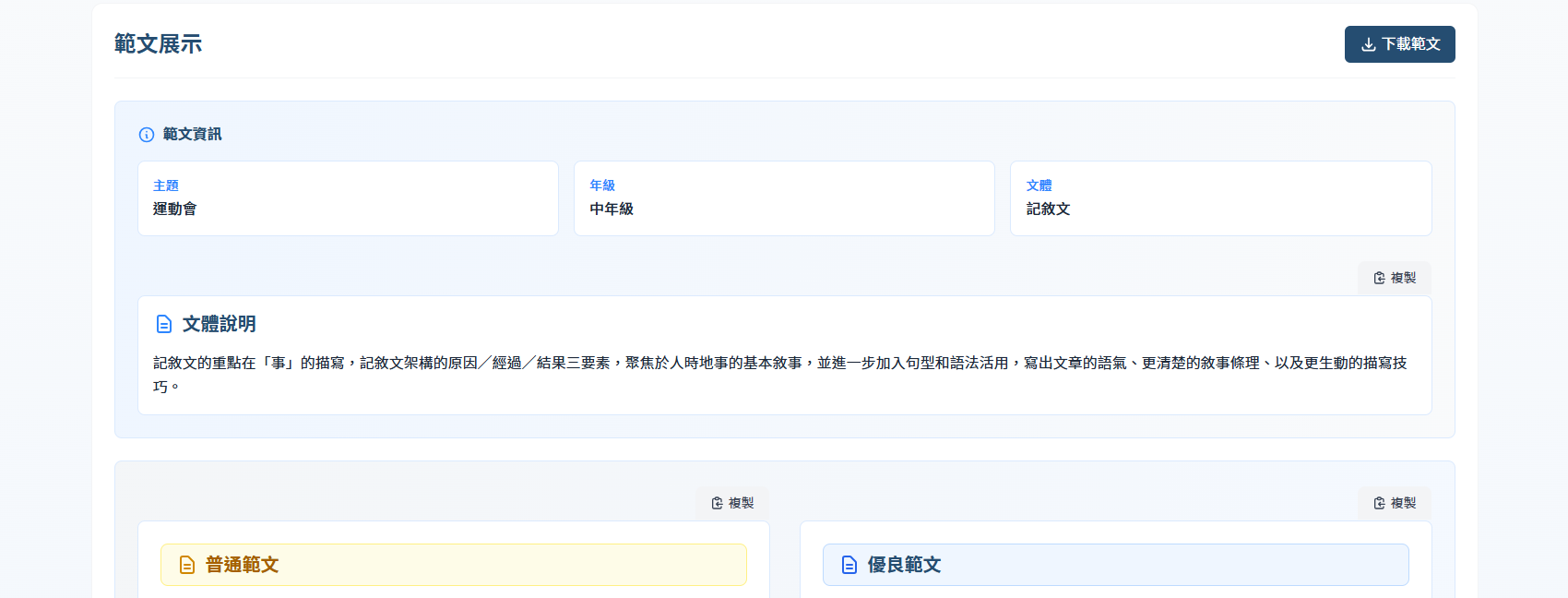Click the yellow 普通範文 heading text
This screenshot has width=1568, height=598.
(242, 565)
